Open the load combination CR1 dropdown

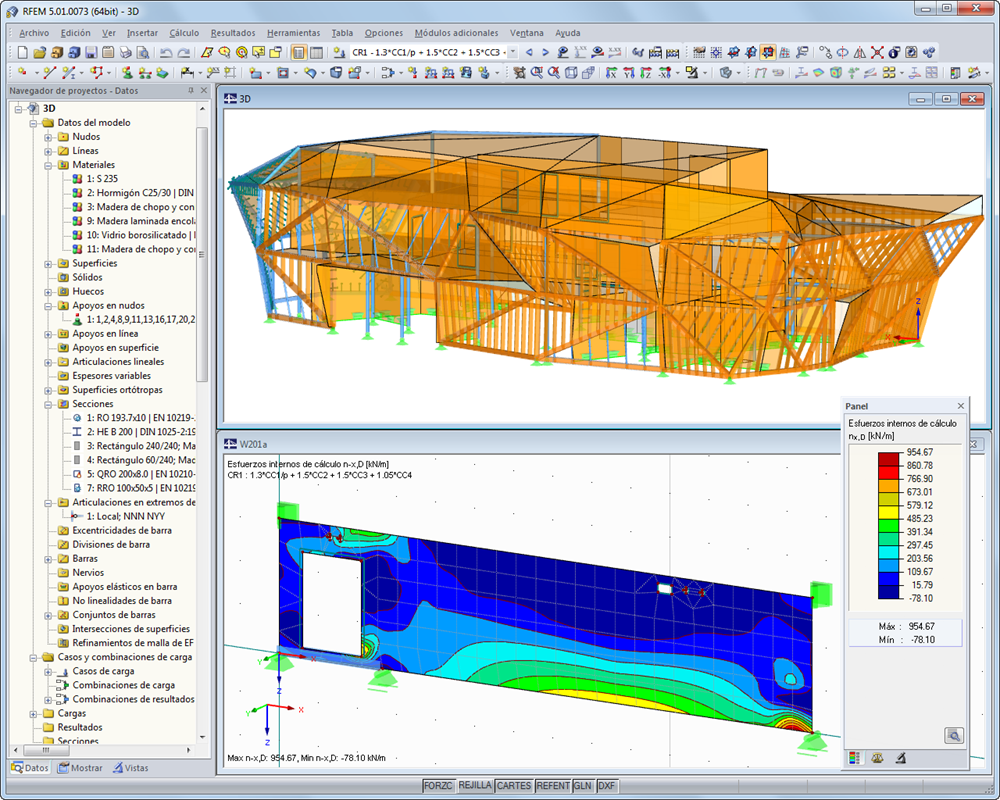click(512, 48)
